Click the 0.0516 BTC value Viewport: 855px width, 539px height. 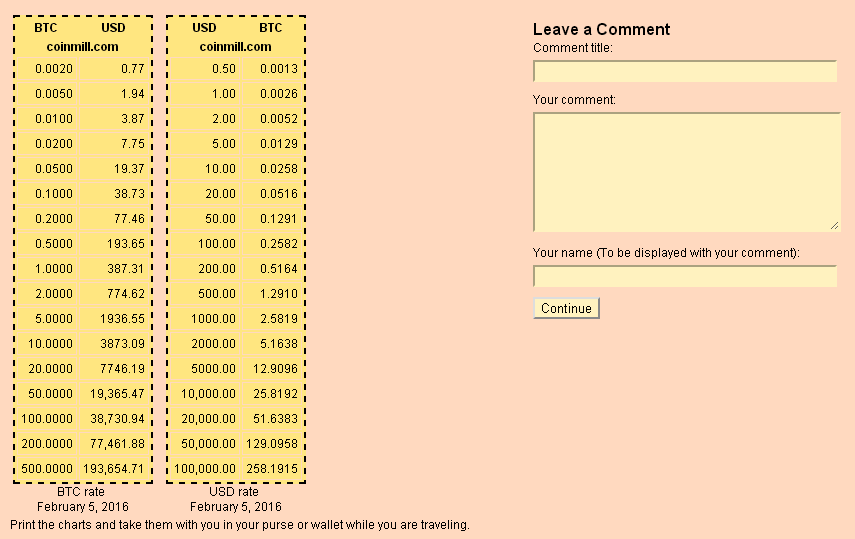[x=279, y=194]
